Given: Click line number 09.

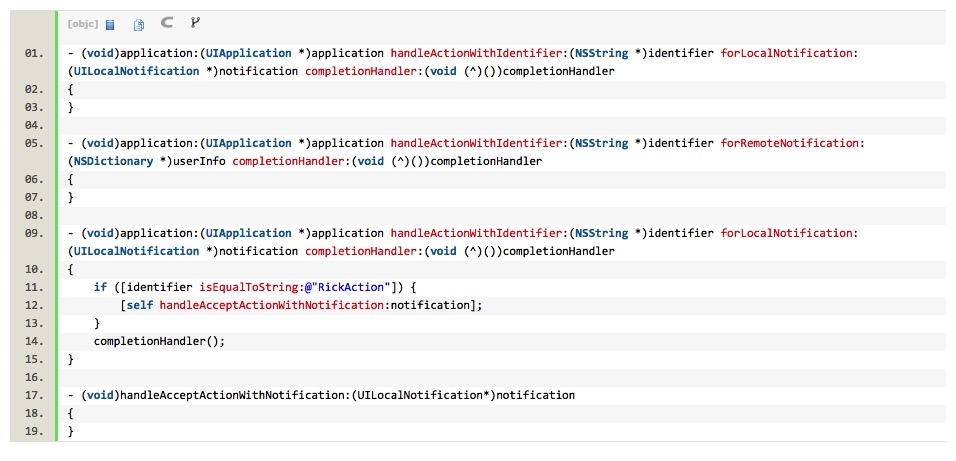Looking at the screenshot, I should (35, 233).
